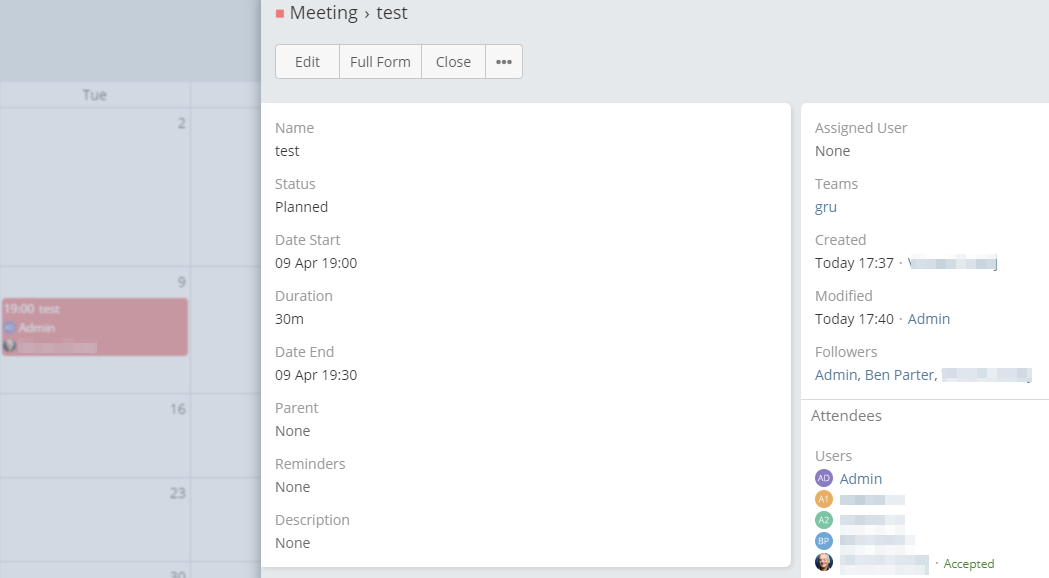Open Admin link in the Modified field
Viewport: 1049px width, 578px height.
(x=929, y=319)
